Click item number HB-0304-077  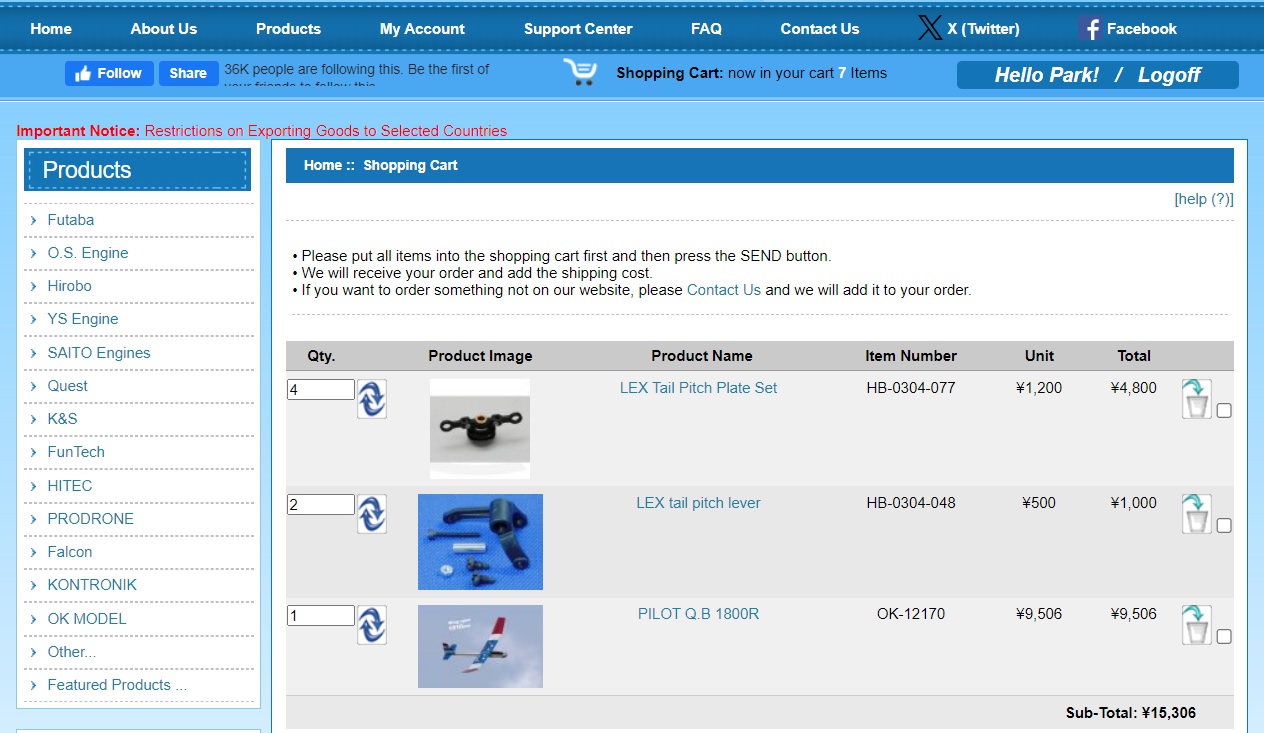tap(911, 388)
